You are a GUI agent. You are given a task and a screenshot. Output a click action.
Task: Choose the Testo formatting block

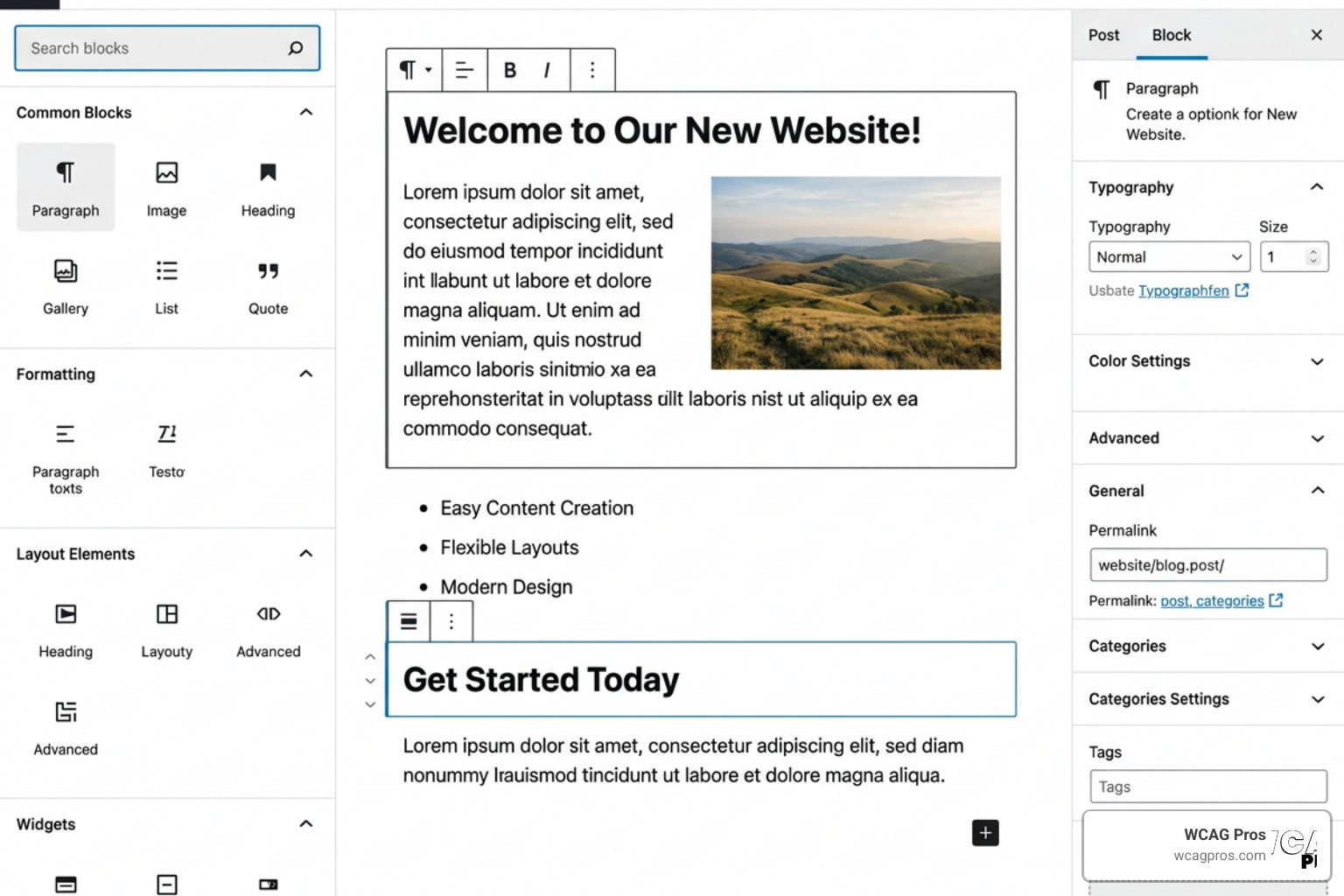166,451
